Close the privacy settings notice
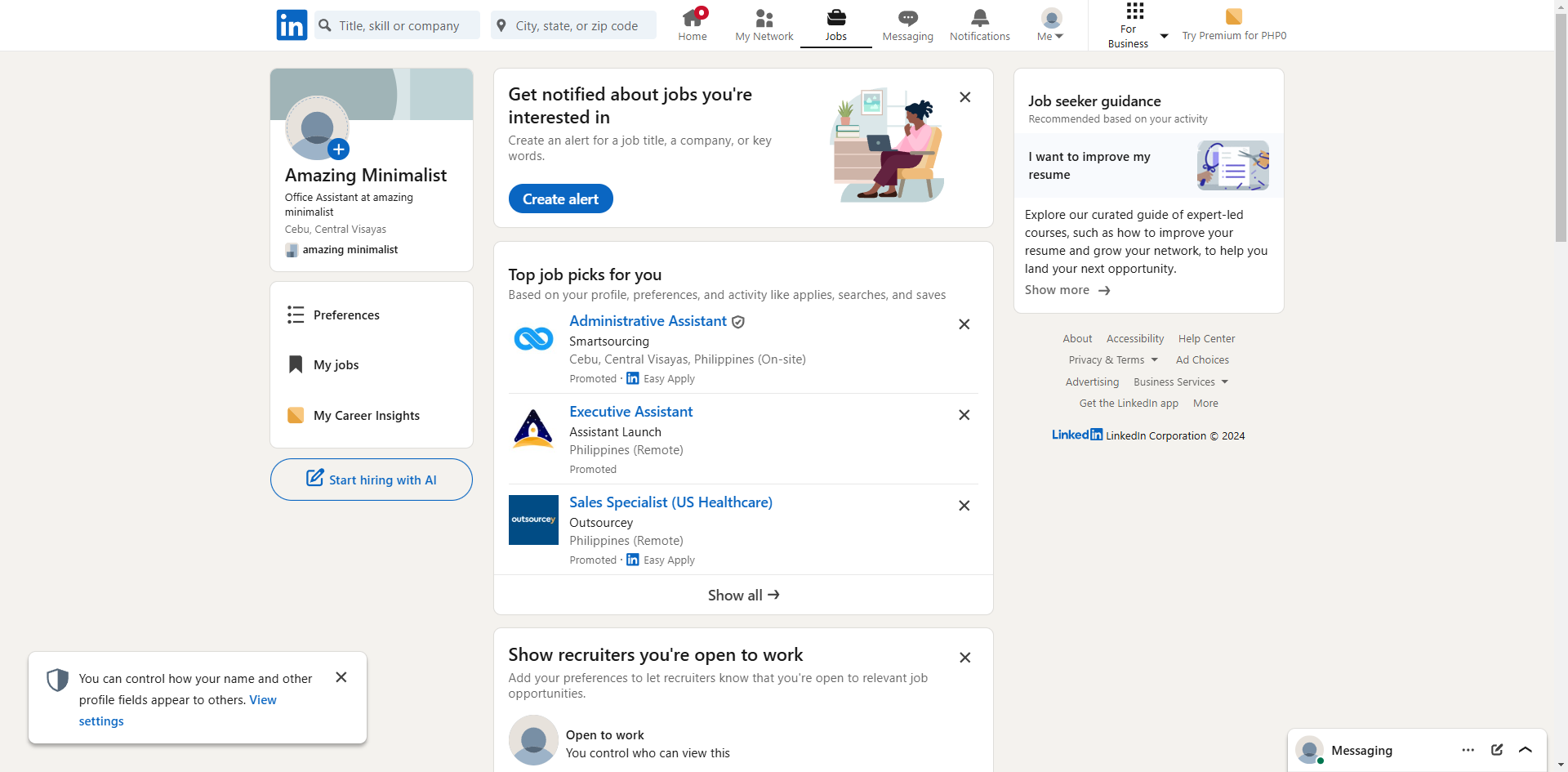This screenshot has width=1568, height=772. point(341,677)
